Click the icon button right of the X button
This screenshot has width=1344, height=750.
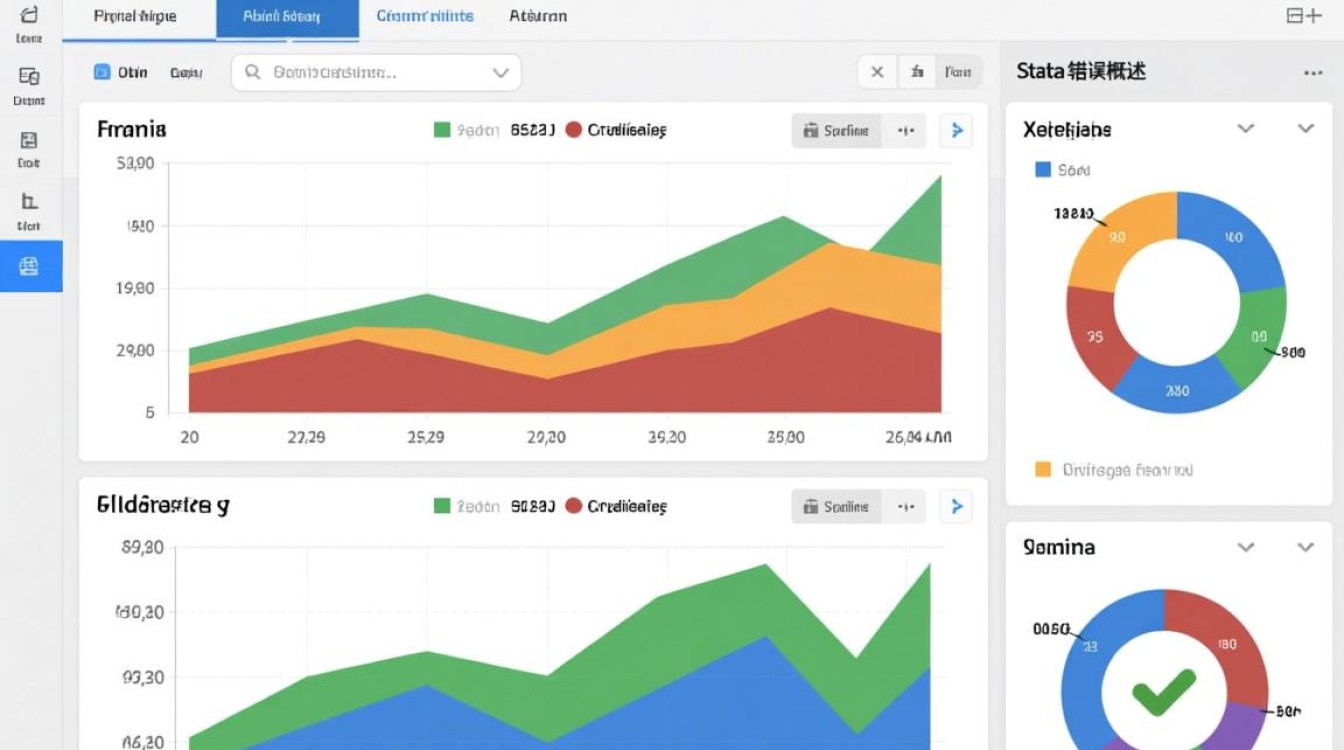click(x=916, y=72)
